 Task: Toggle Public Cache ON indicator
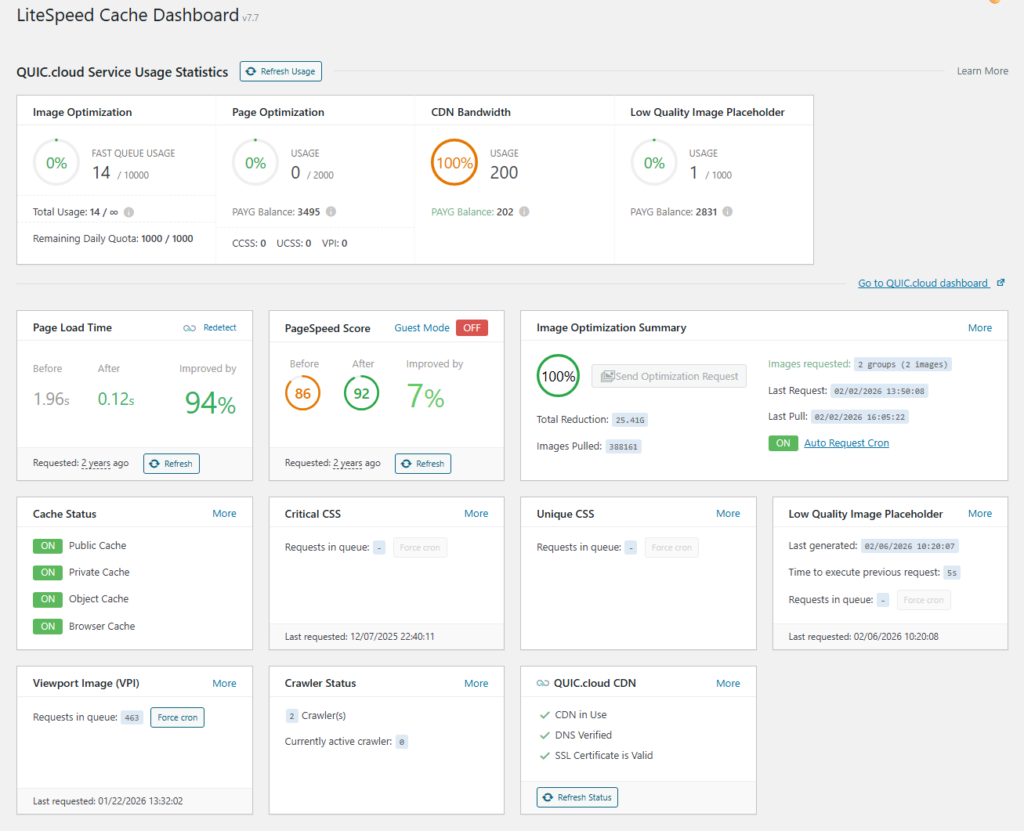click(x=47, y=546)
